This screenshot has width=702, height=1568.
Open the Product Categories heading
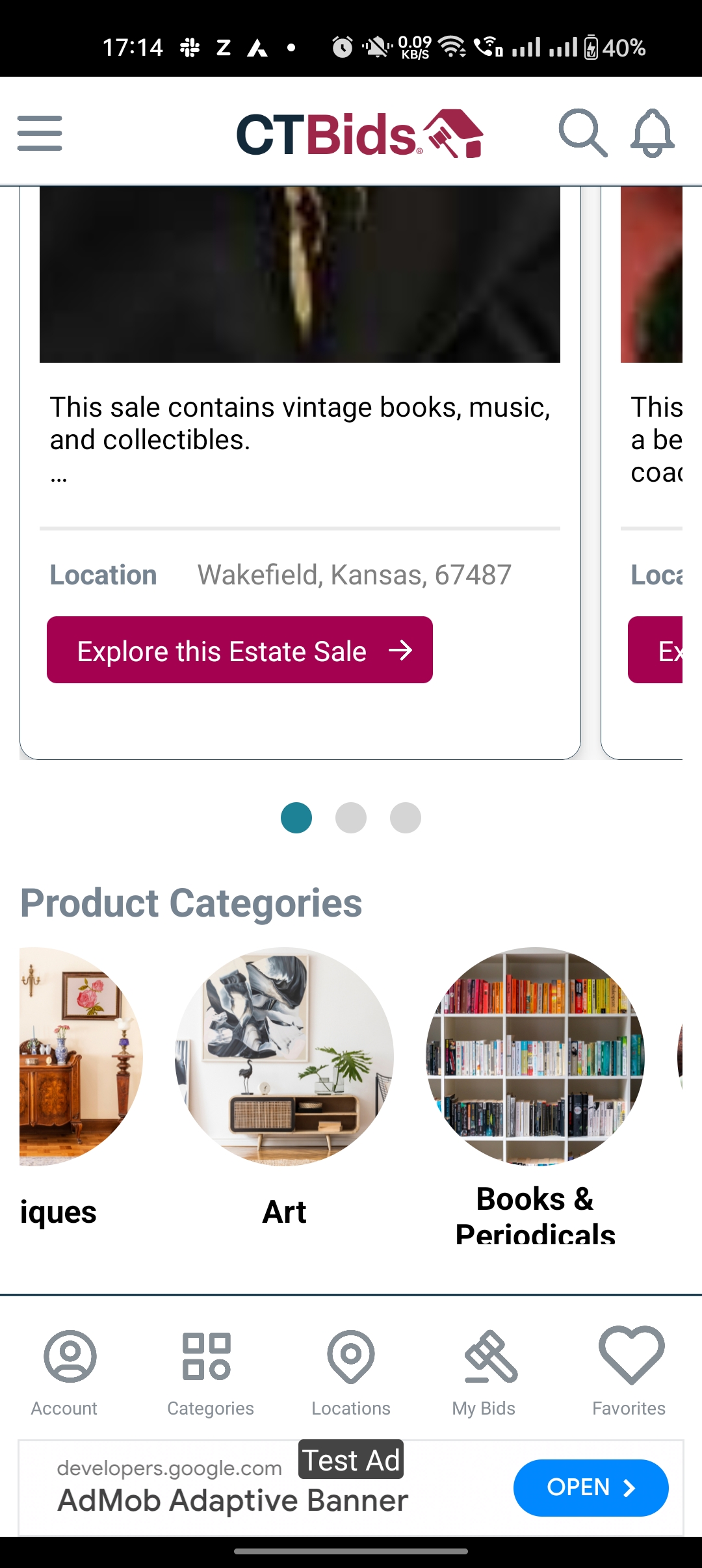point(191,903)
